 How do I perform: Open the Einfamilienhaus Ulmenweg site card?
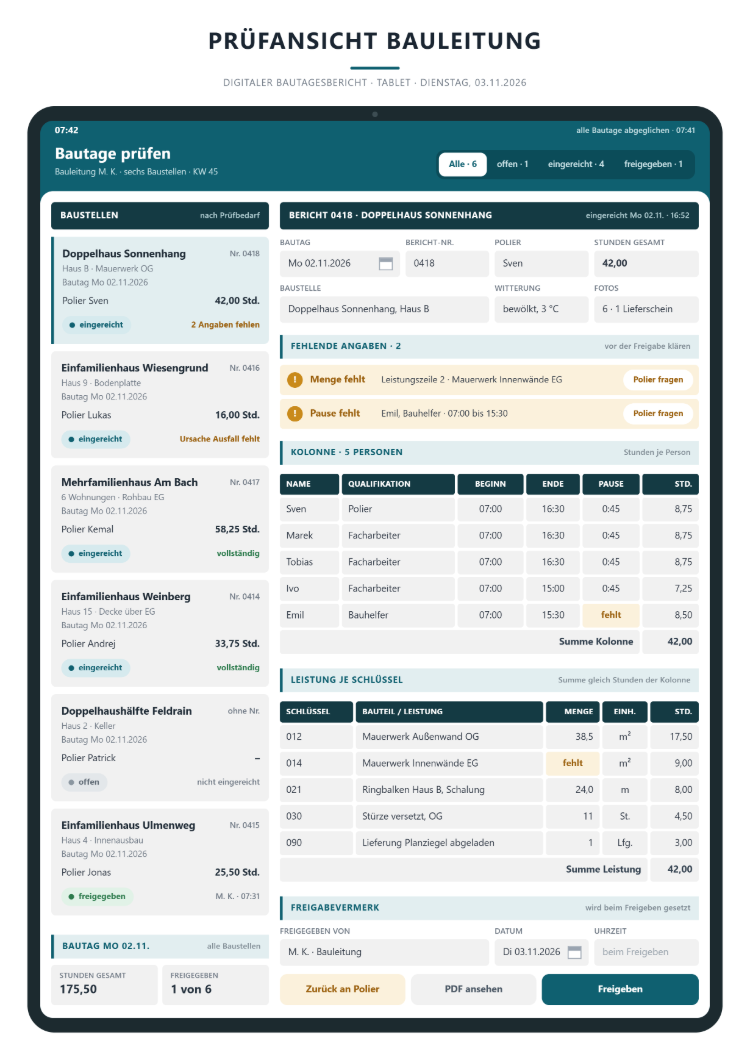coord(160,861)
